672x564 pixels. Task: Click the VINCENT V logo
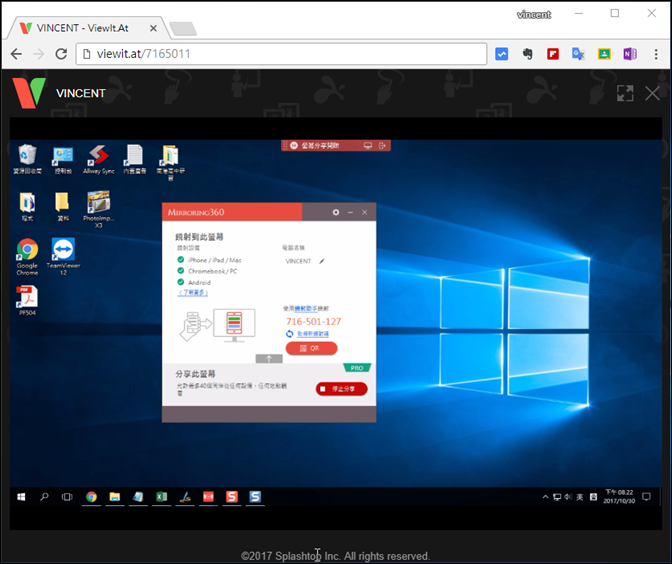point(29,93)
